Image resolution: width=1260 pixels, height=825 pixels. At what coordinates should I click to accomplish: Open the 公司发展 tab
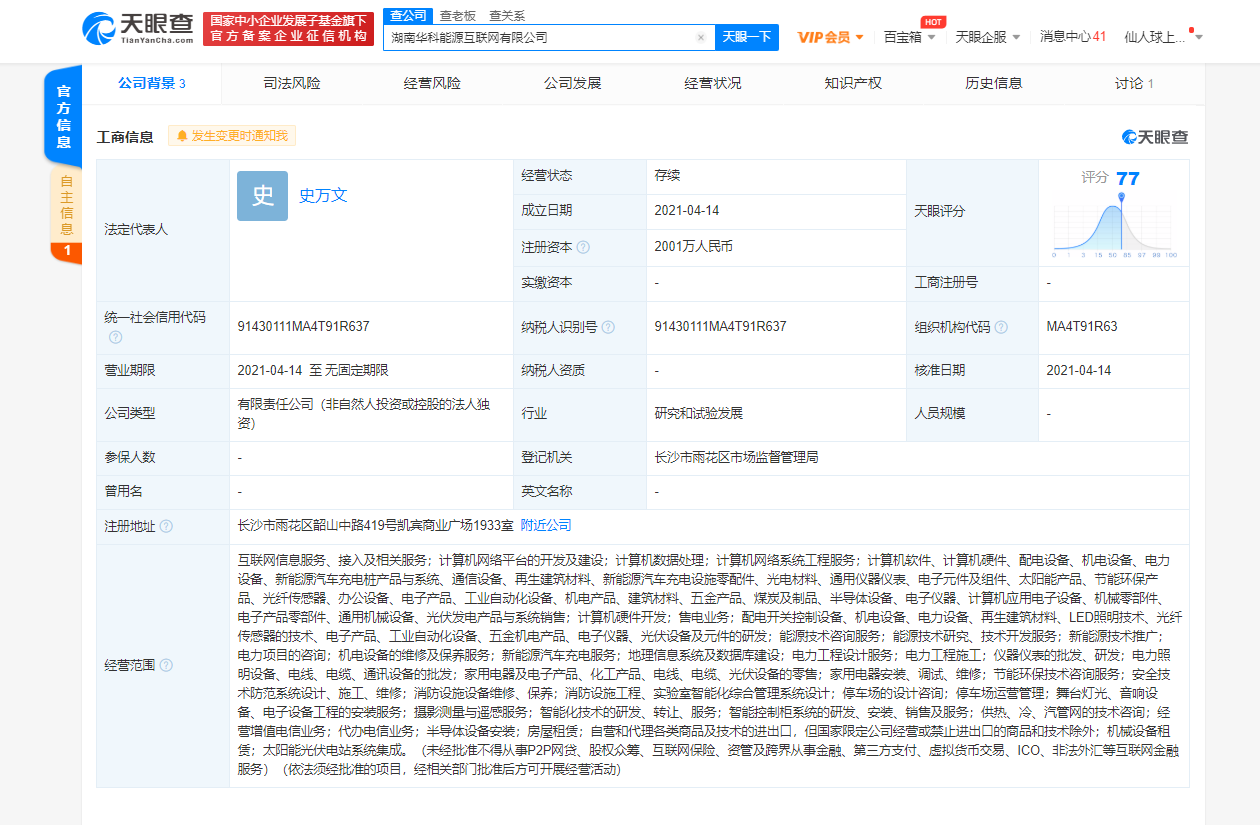coord(572,83)
